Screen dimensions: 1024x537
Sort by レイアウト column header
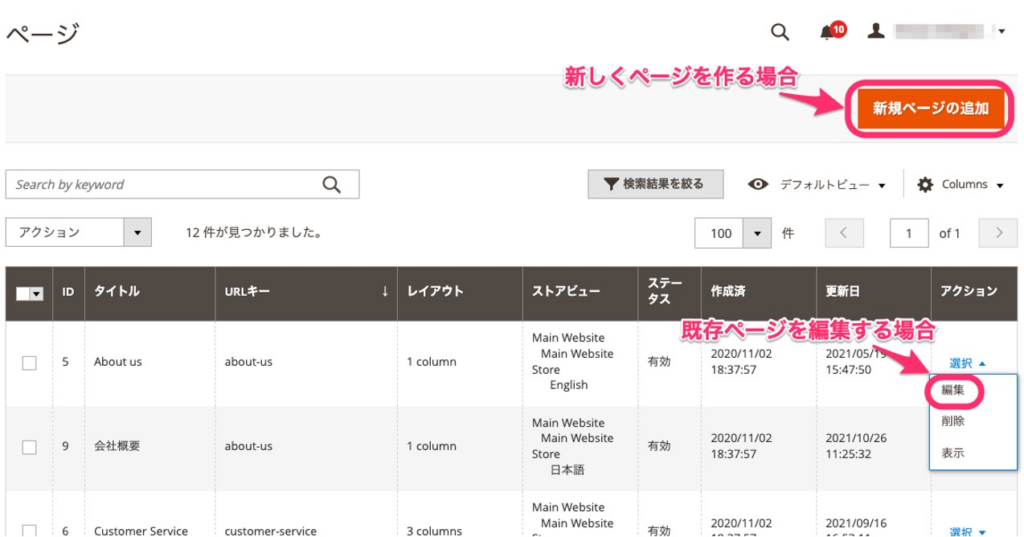click(x=460, y=292)
